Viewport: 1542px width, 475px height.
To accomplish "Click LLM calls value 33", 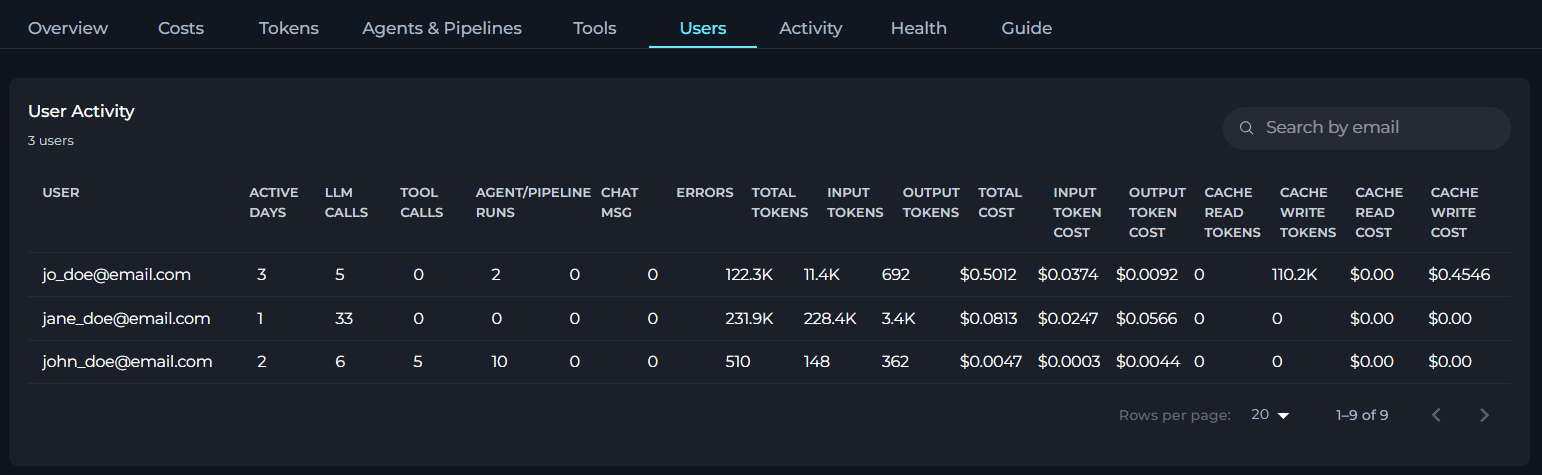I will pos(346,318).
